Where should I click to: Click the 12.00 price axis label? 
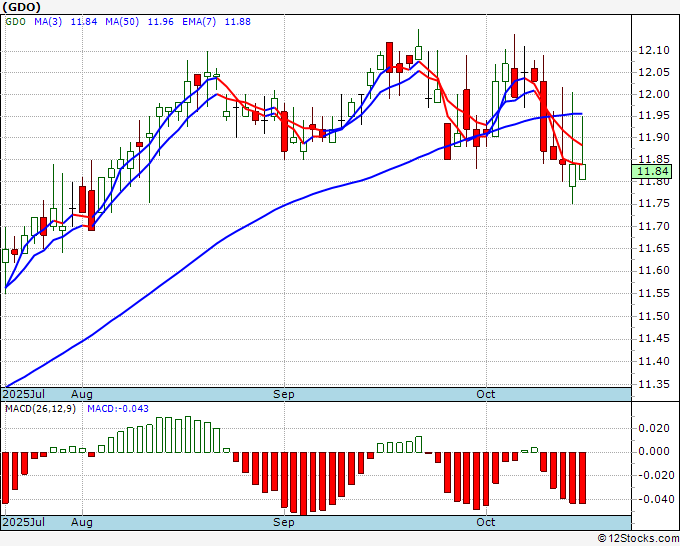[654, 94]
